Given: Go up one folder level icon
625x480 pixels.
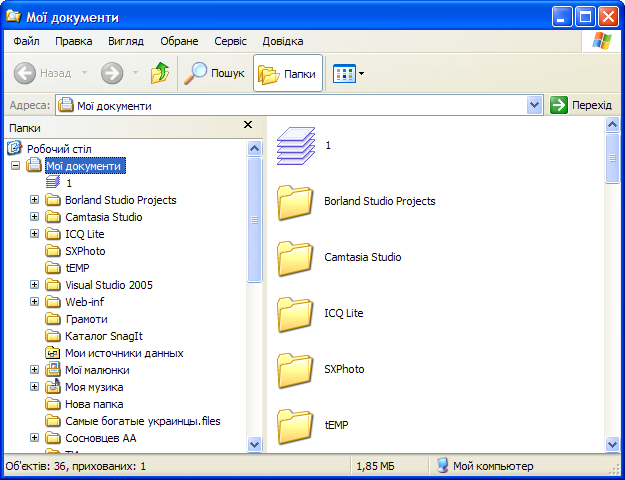Looking at the screenshot, I should 160,73.
